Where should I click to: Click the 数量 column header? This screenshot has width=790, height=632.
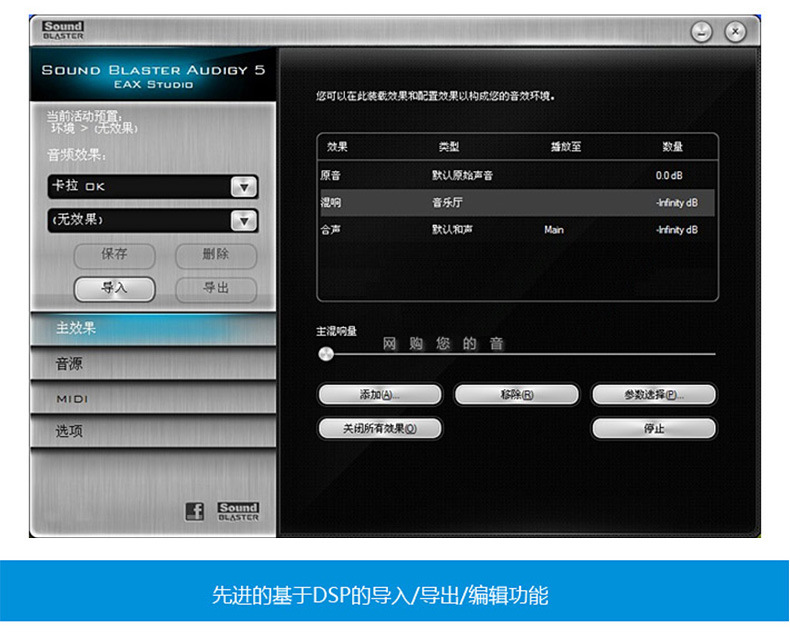click(x=672, y=147)
